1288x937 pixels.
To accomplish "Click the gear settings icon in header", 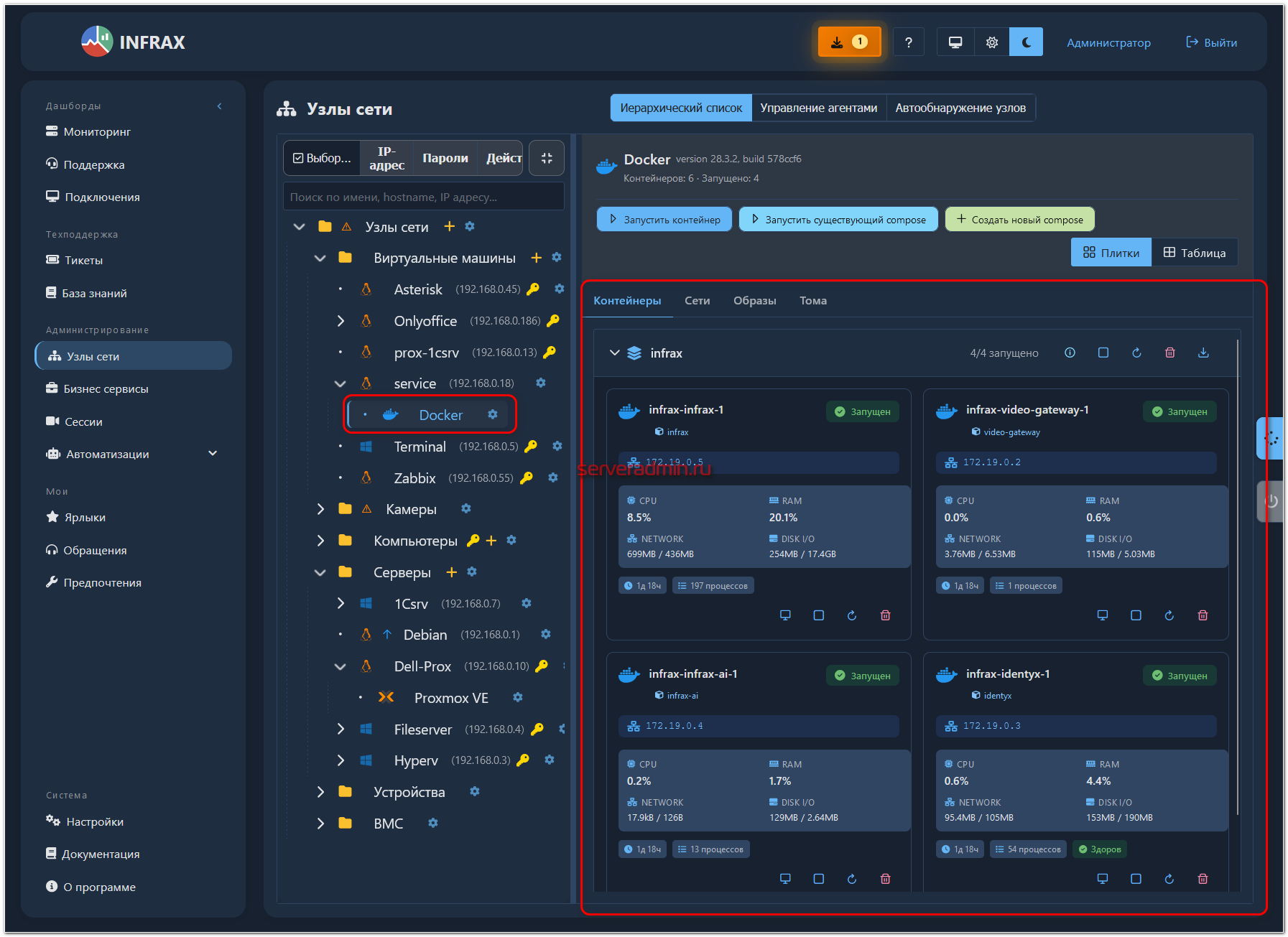I will (991, 42).
